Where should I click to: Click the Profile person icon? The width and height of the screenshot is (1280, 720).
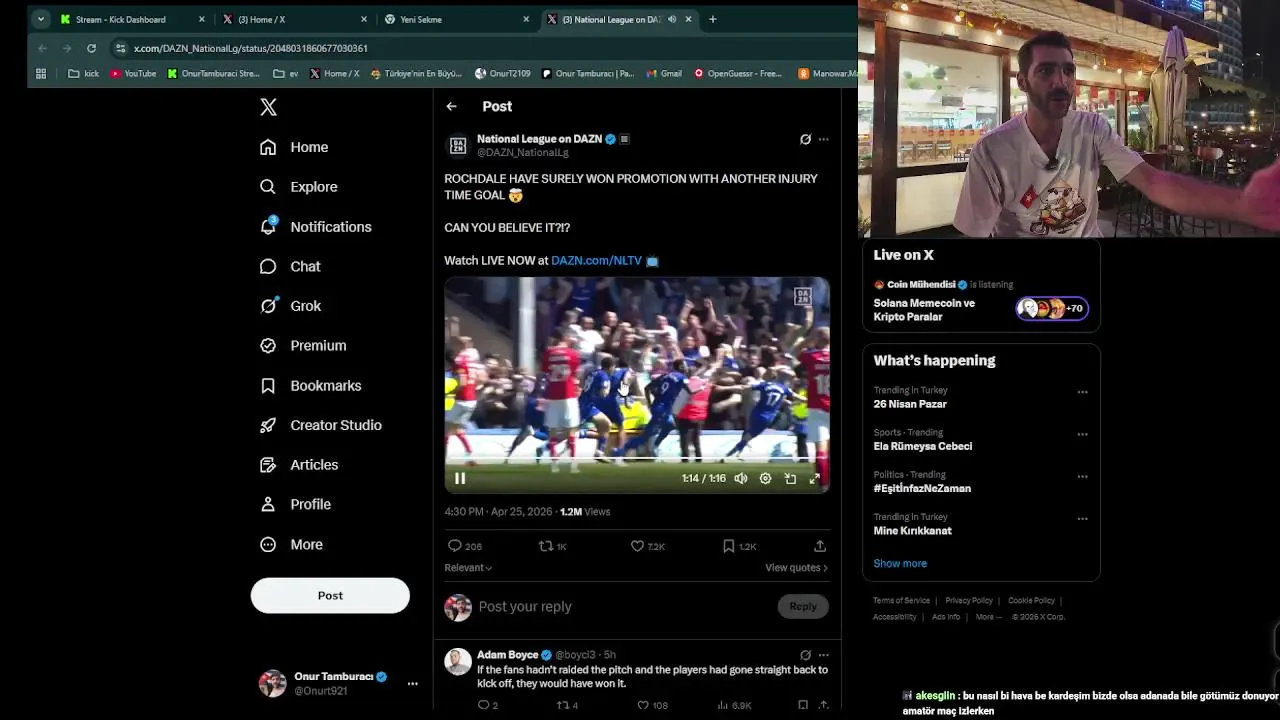[x=268, y=505]
